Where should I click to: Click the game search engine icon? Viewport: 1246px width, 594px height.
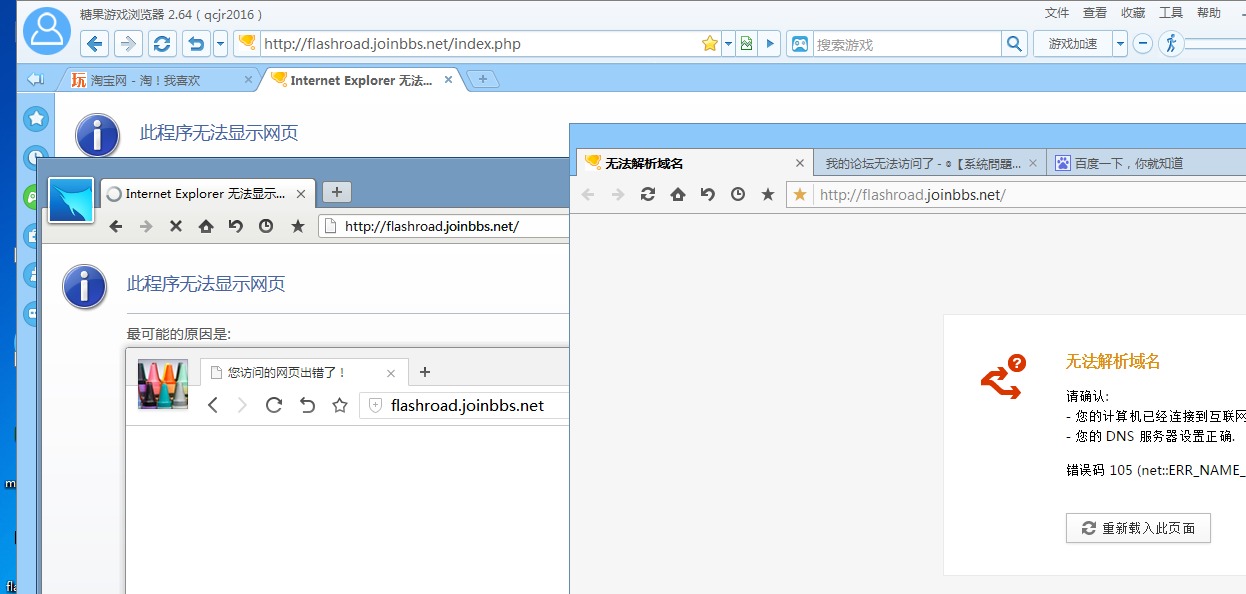(x=799, y=44)
